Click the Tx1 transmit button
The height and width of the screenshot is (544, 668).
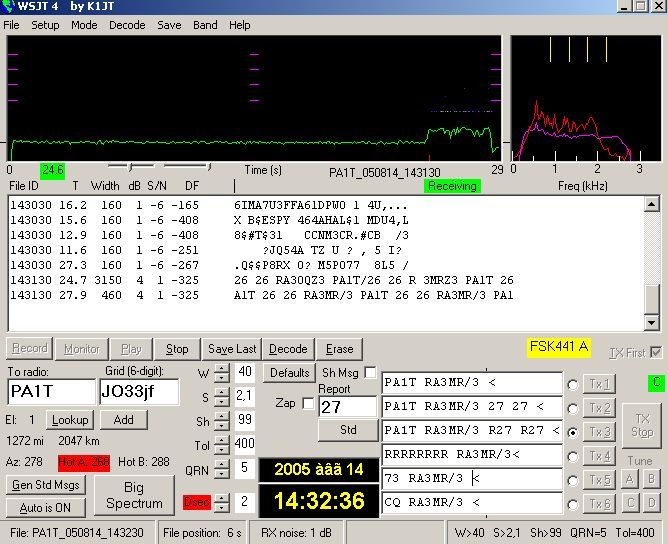(x=599, y=384)
